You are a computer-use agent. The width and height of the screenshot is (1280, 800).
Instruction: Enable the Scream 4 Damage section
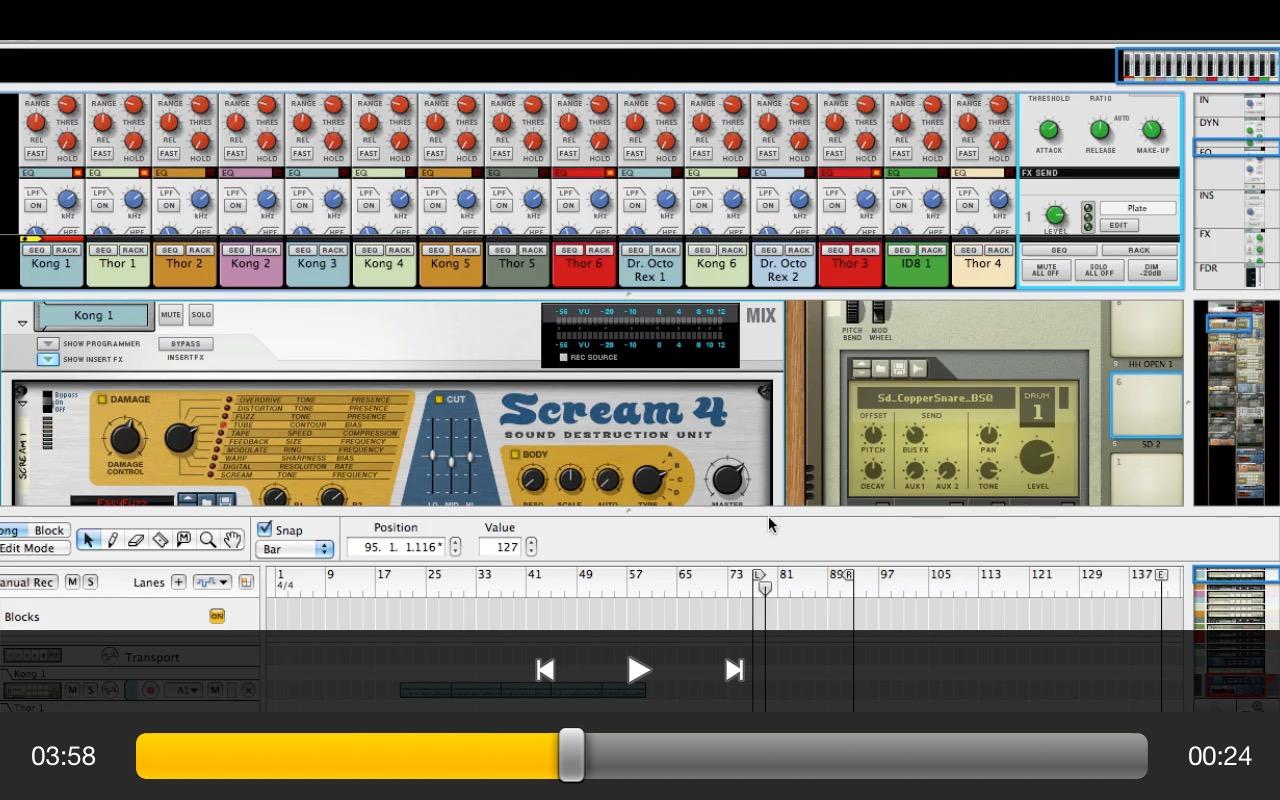(102, 399)
